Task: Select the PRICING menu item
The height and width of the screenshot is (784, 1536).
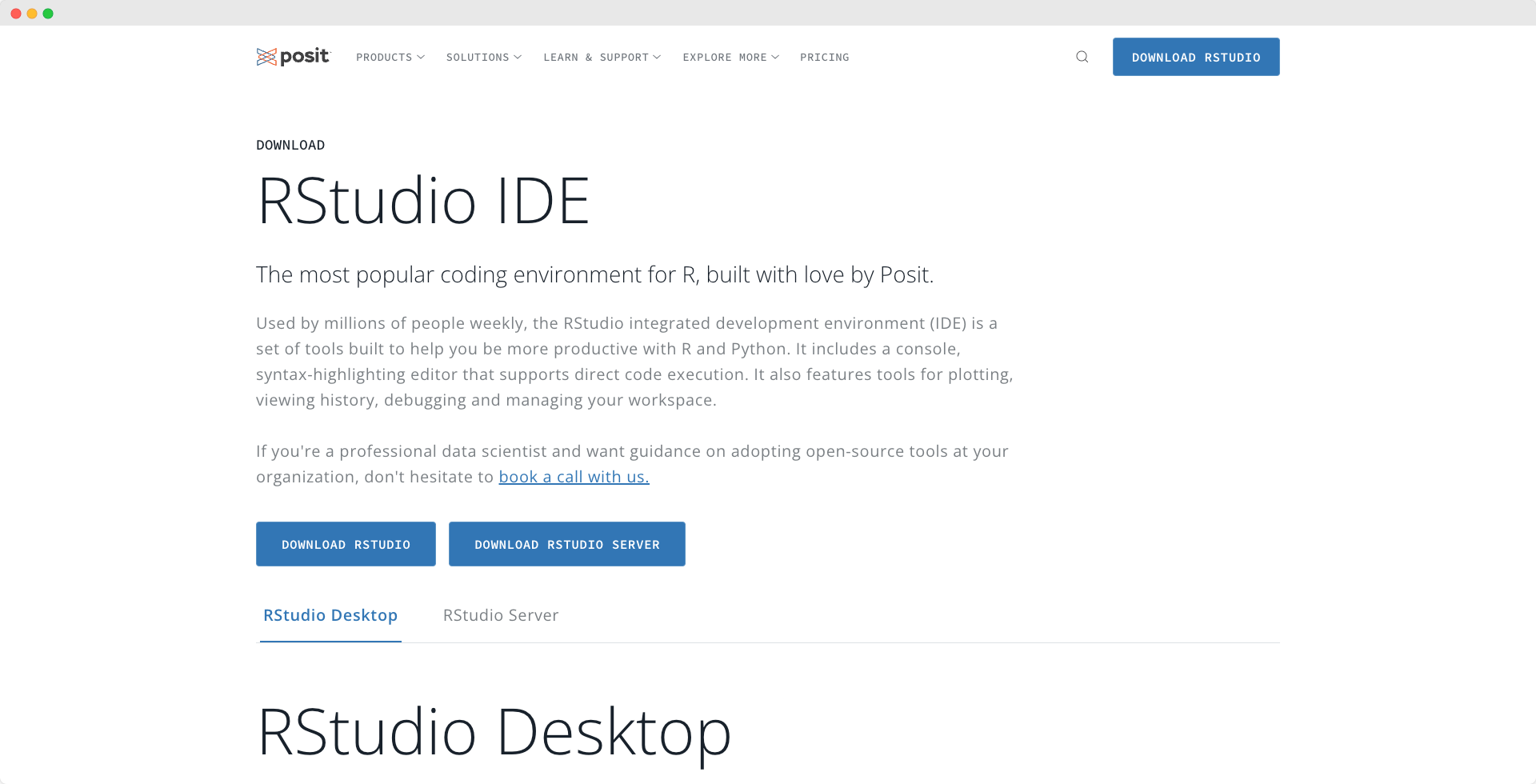Action: coord(825,57)
